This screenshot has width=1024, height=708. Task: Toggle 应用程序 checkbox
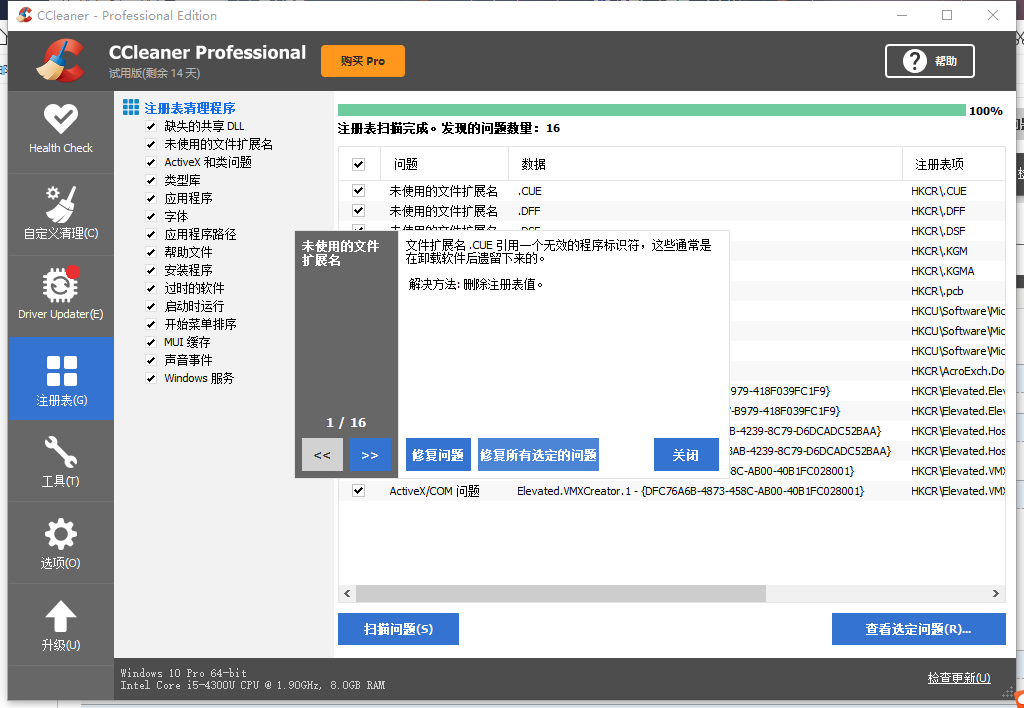click(x=151, y=199)
